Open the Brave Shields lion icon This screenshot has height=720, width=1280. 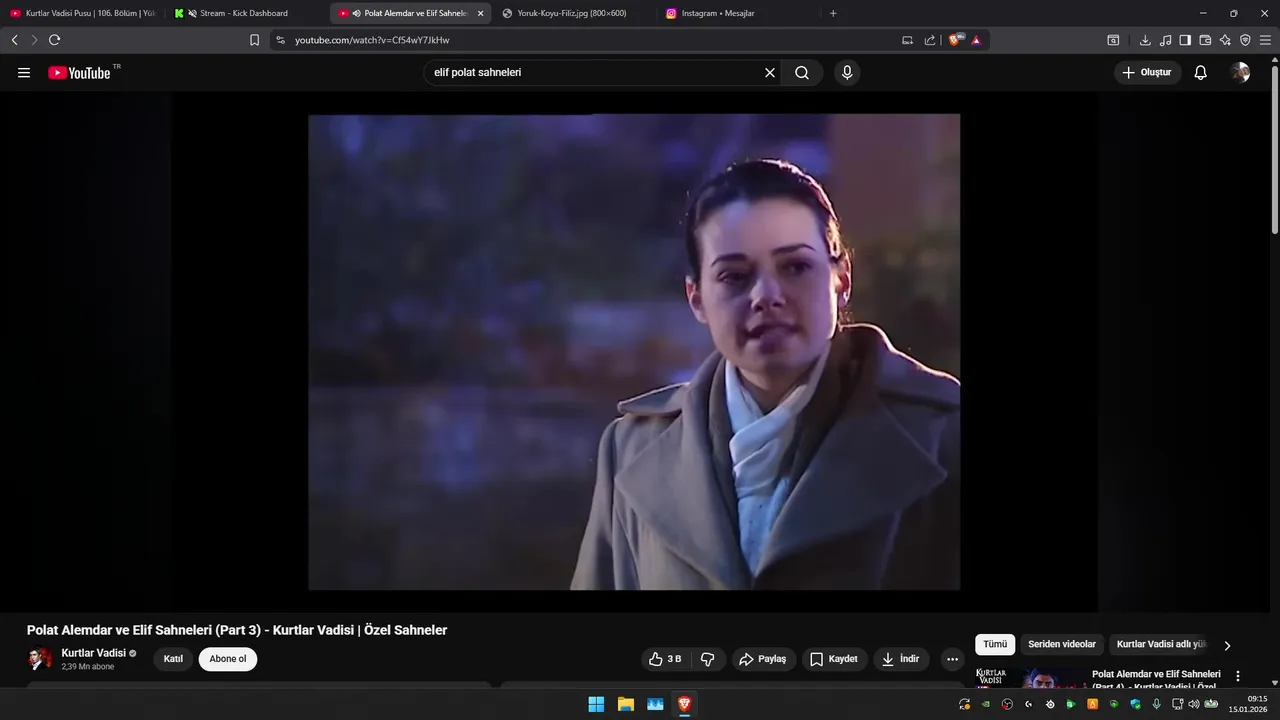pos(955,40)
